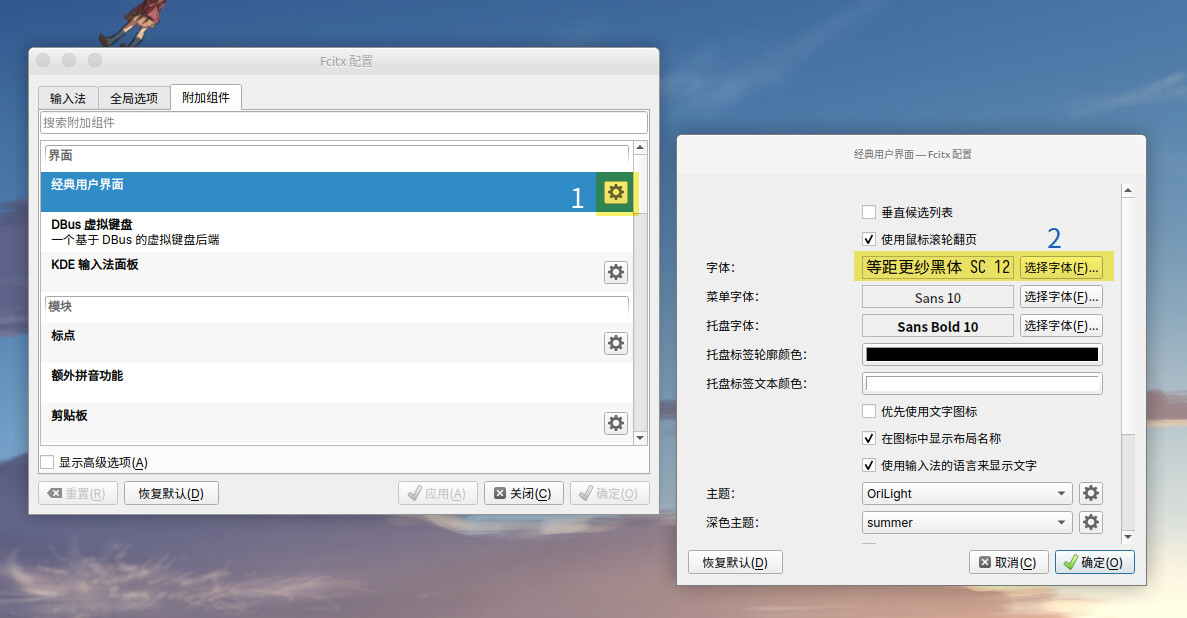1187x618 pixels.
Task: Select the KDE 输入法面板 addon row
Action: 336,272
